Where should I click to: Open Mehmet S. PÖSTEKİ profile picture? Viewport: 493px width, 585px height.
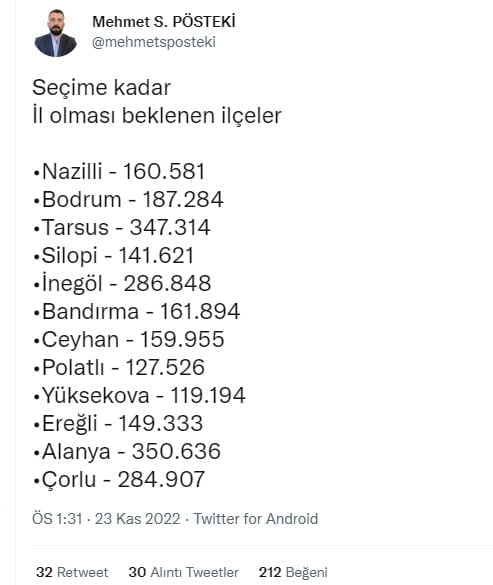tap(56, 33)
